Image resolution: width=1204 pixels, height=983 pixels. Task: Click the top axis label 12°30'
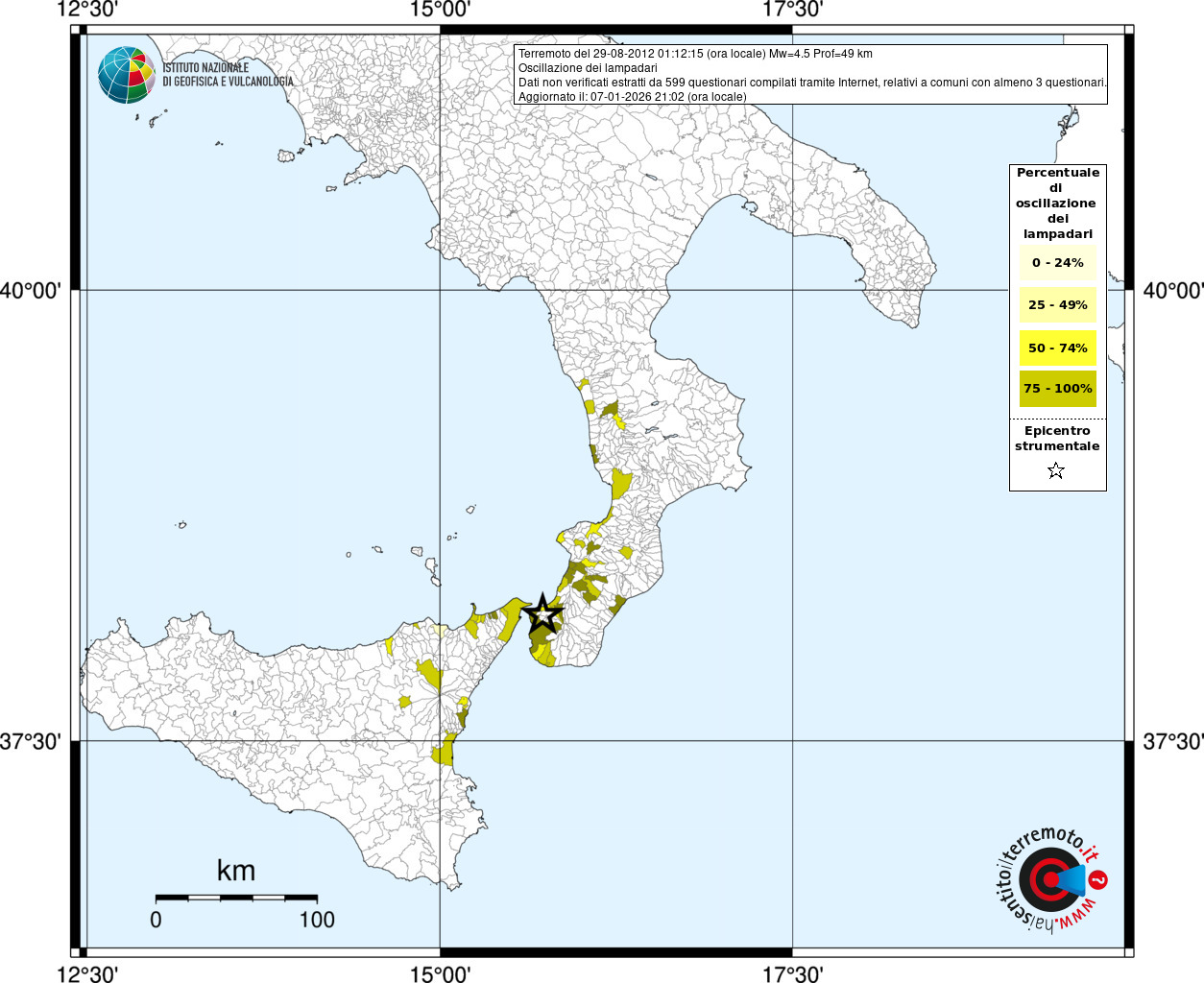pos(87,10)
